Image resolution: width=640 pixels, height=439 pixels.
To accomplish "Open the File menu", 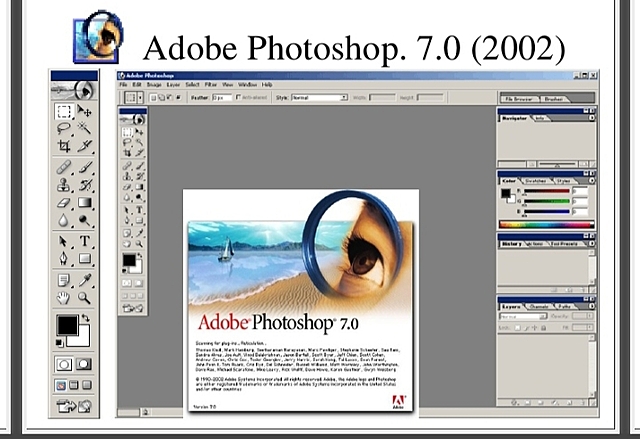I will (123, 84).
